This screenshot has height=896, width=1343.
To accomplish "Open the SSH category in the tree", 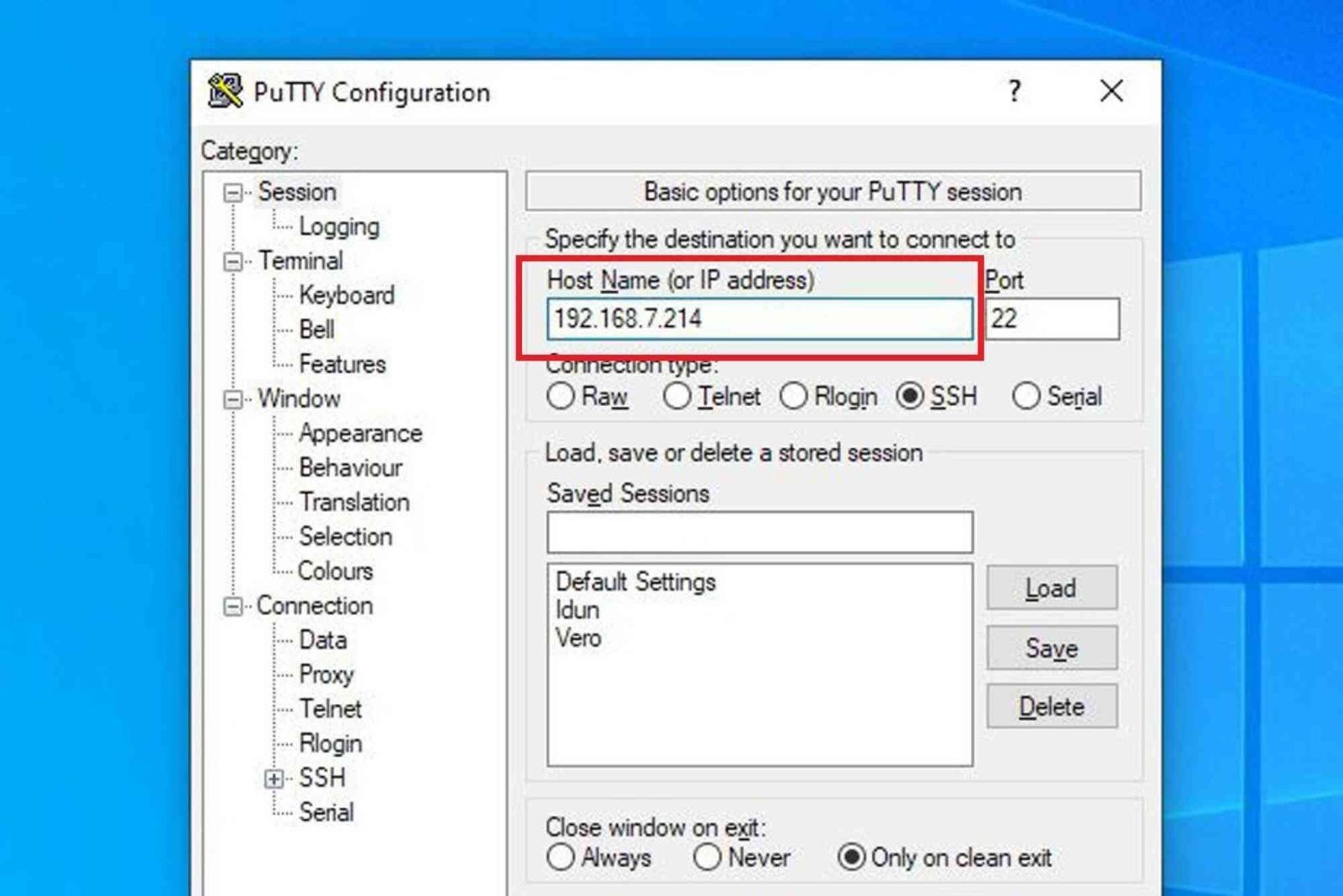I will coord(322,779).
